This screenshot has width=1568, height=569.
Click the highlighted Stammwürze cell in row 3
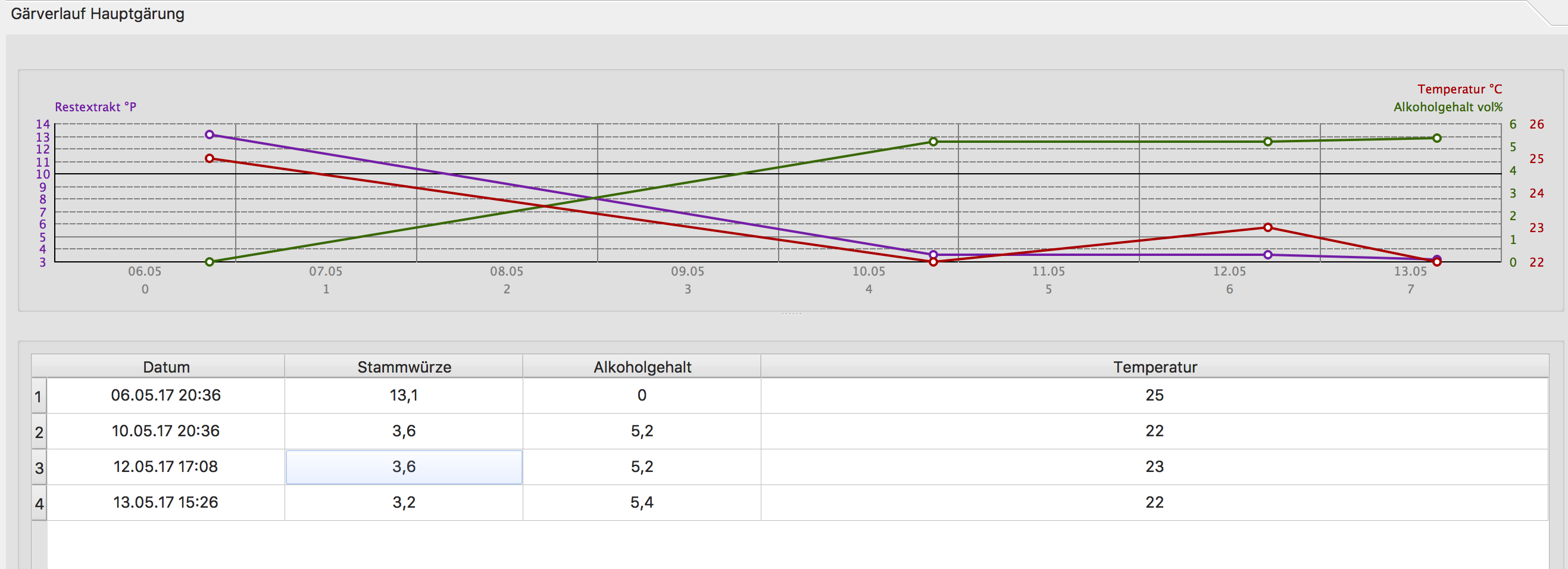tap(404, 467)
